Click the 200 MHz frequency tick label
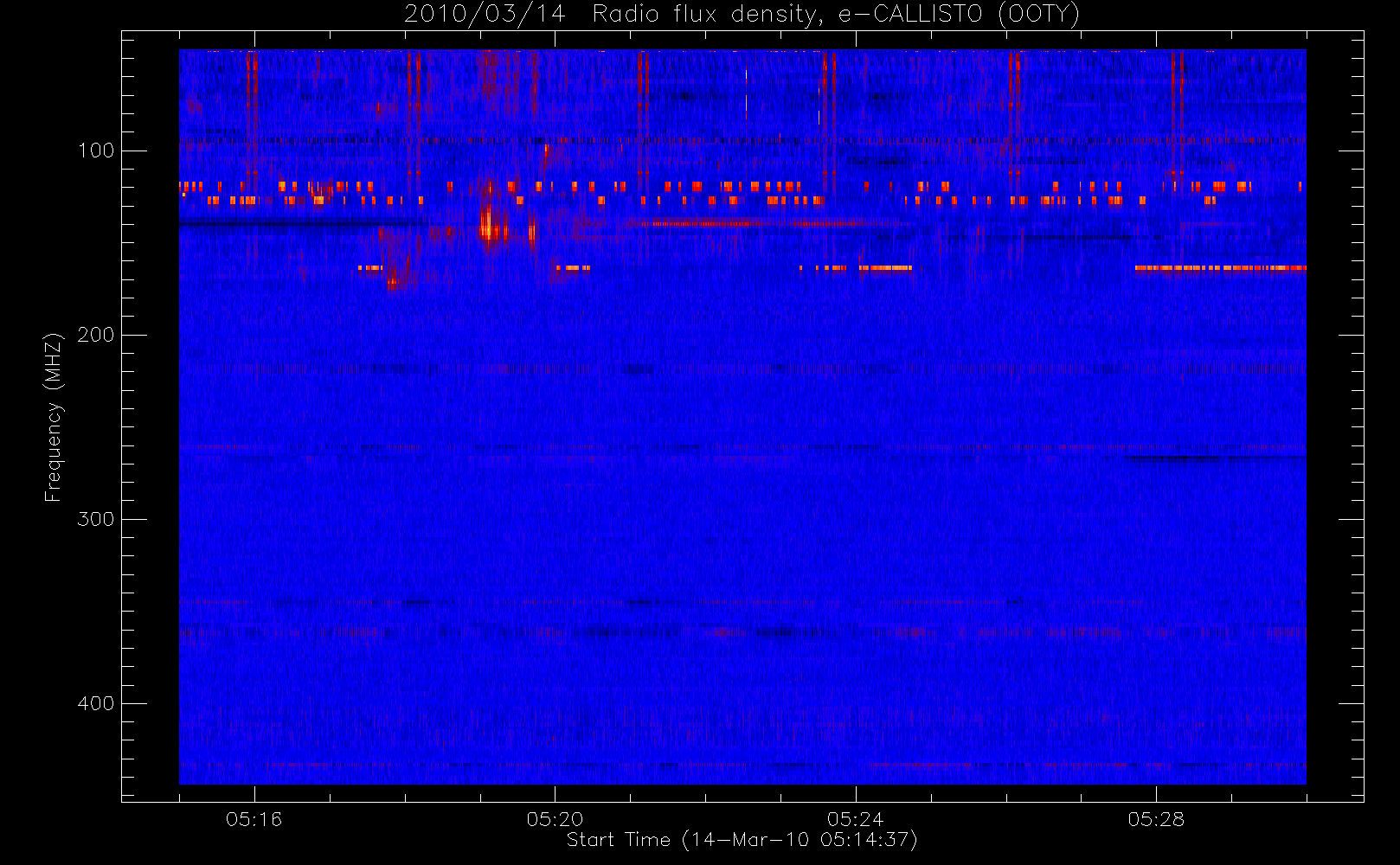This screenshot has height=865, width=1400. point(96,335)
